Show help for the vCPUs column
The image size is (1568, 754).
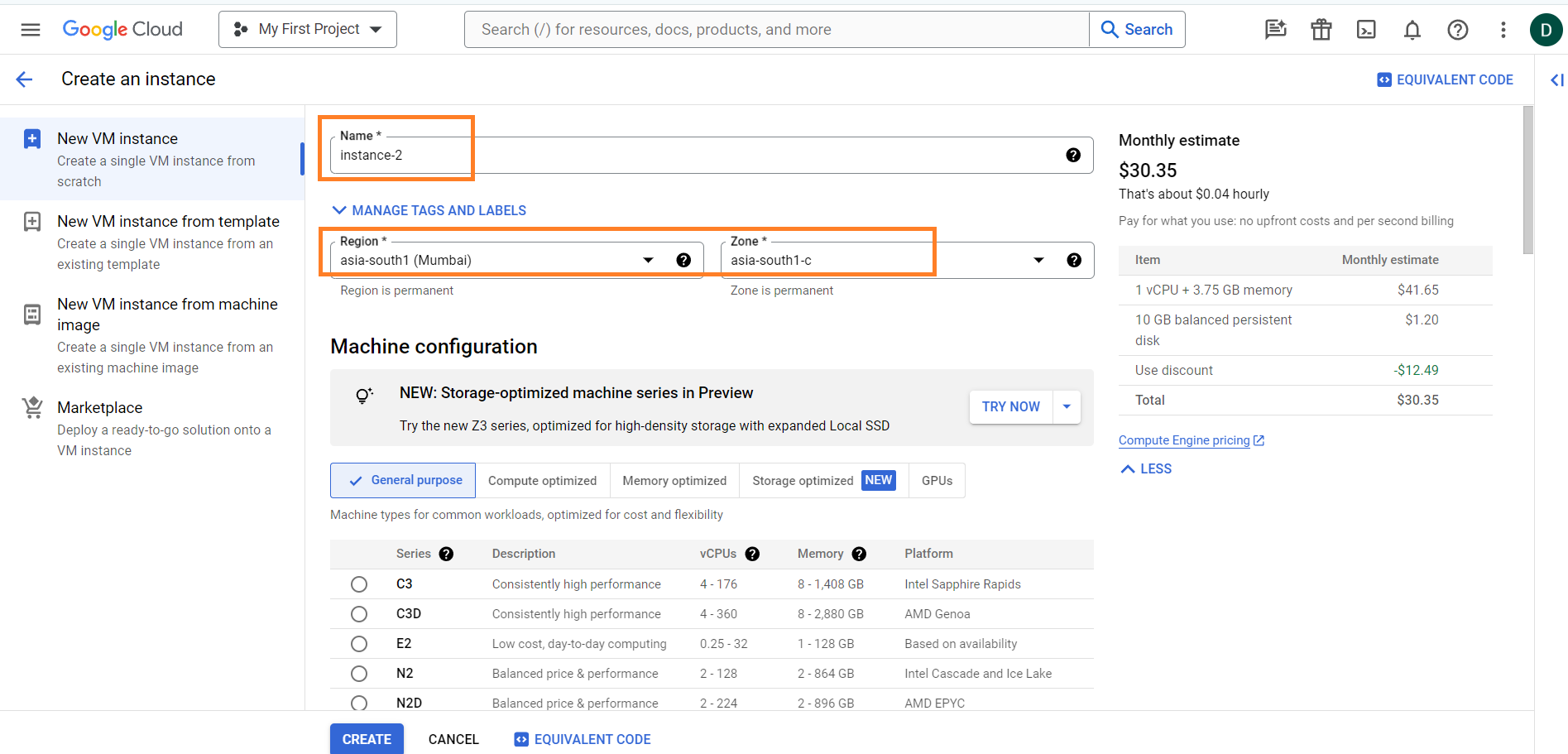[x=752, y=554]
